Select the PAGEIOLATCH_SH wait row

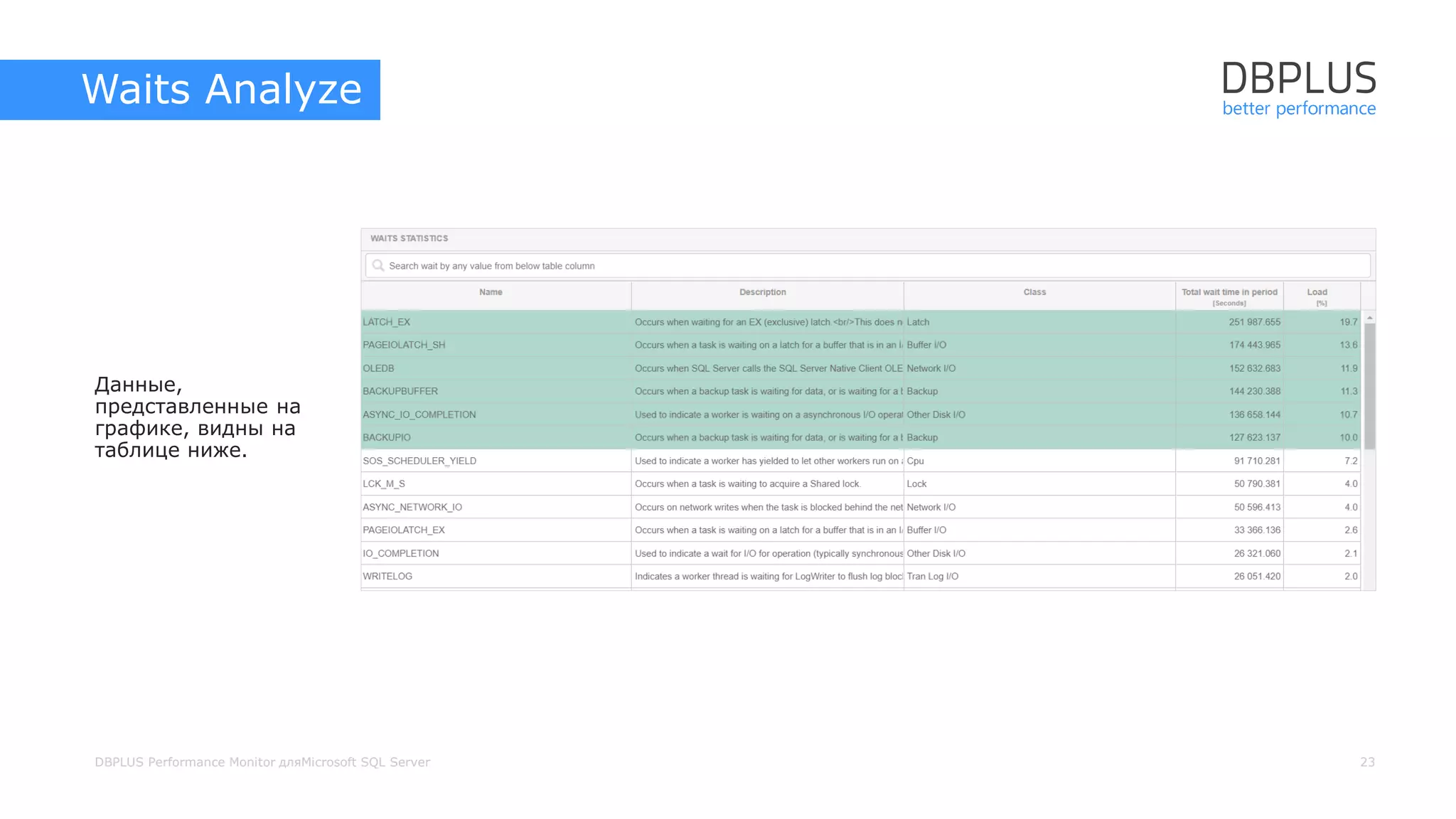(x=860, y=345)
